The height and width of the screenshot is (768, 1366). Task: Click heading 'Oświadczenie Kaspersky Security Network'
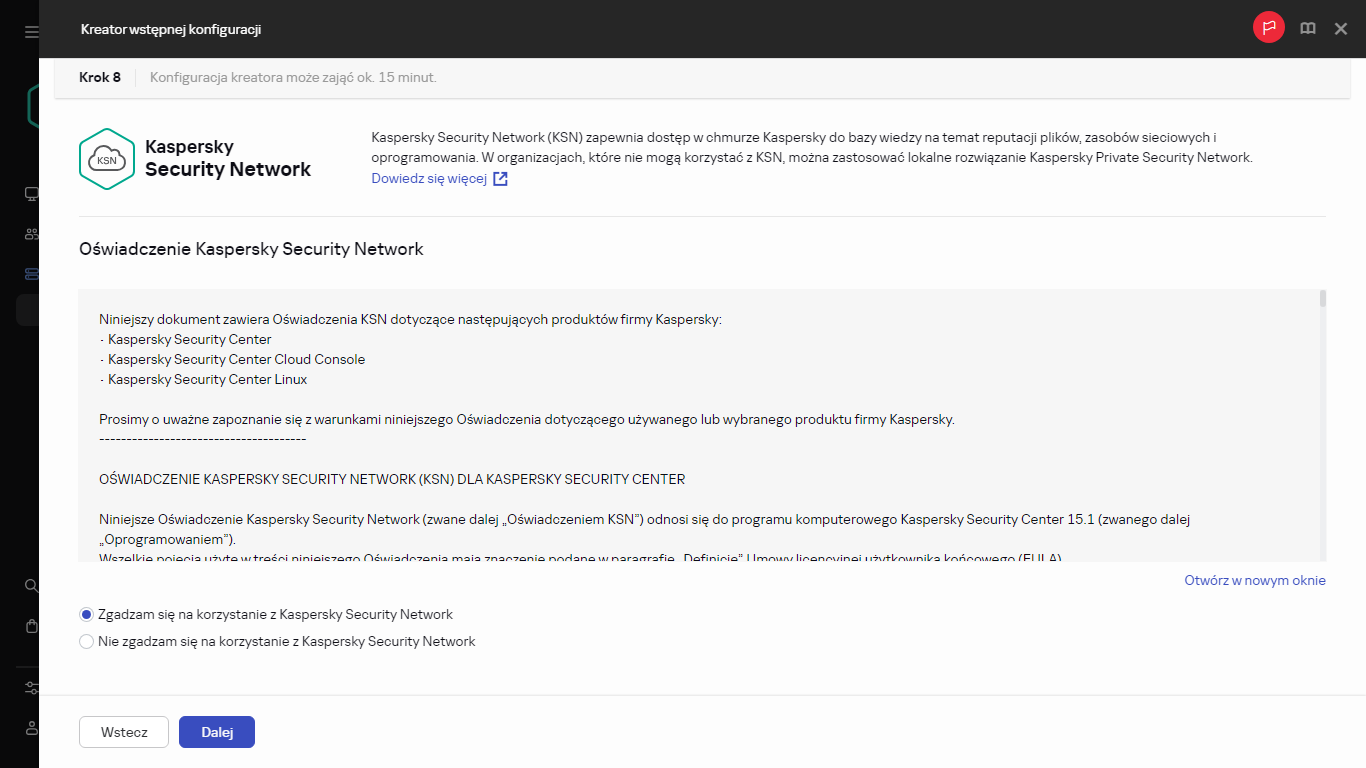point(251,249)
